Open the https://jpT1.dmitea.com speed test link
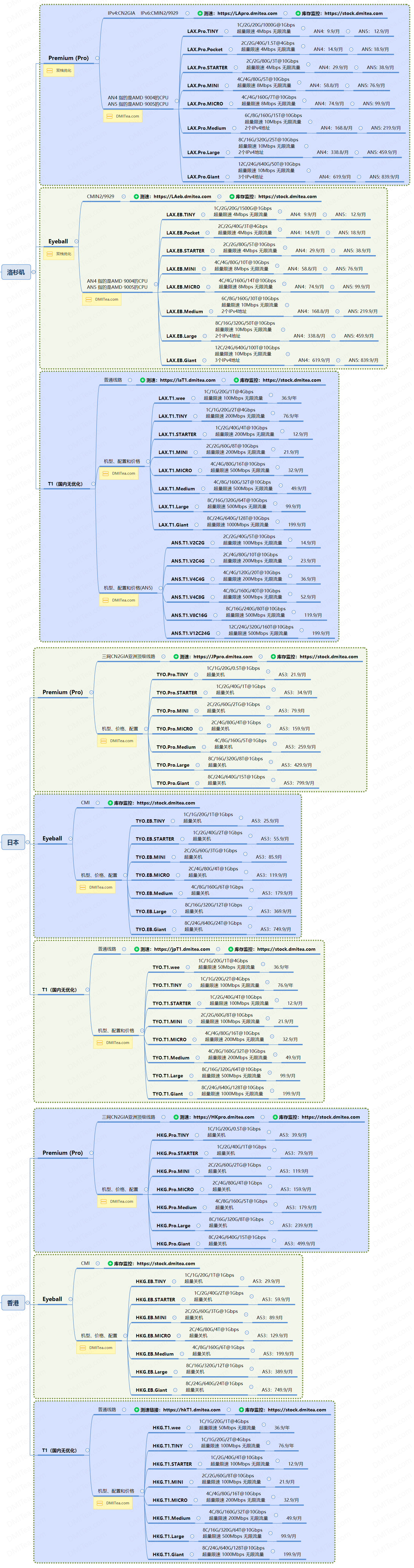This screenshot has width=414, height=1568. pyautogui.click(x=182, y=950)
